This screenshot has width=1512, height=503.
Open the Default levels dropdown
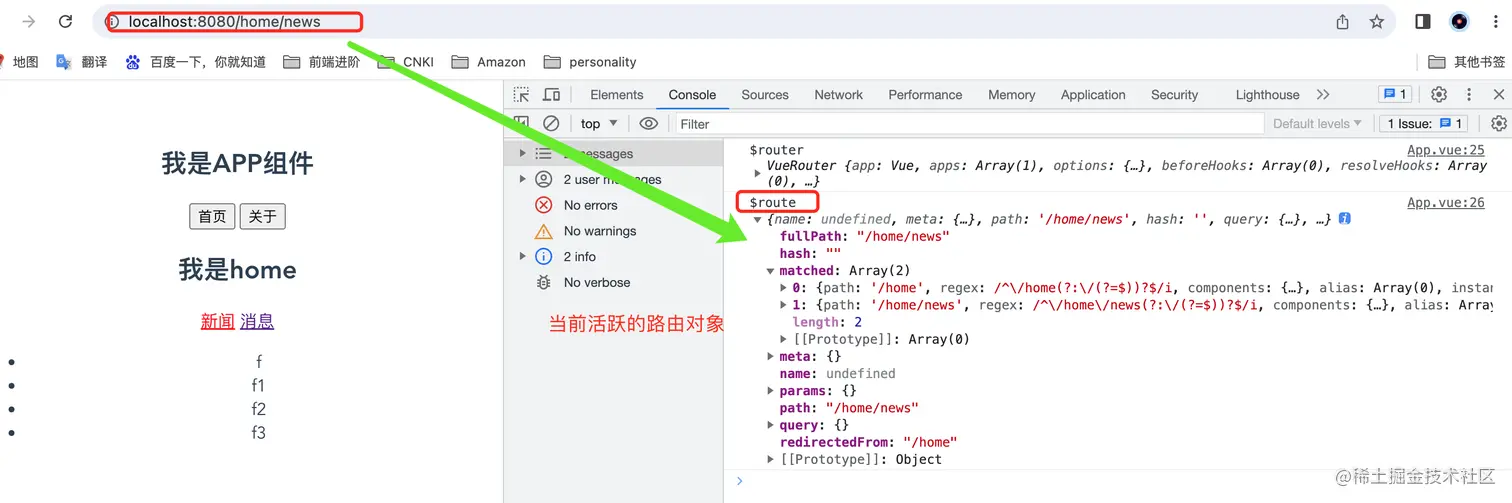1317,124
